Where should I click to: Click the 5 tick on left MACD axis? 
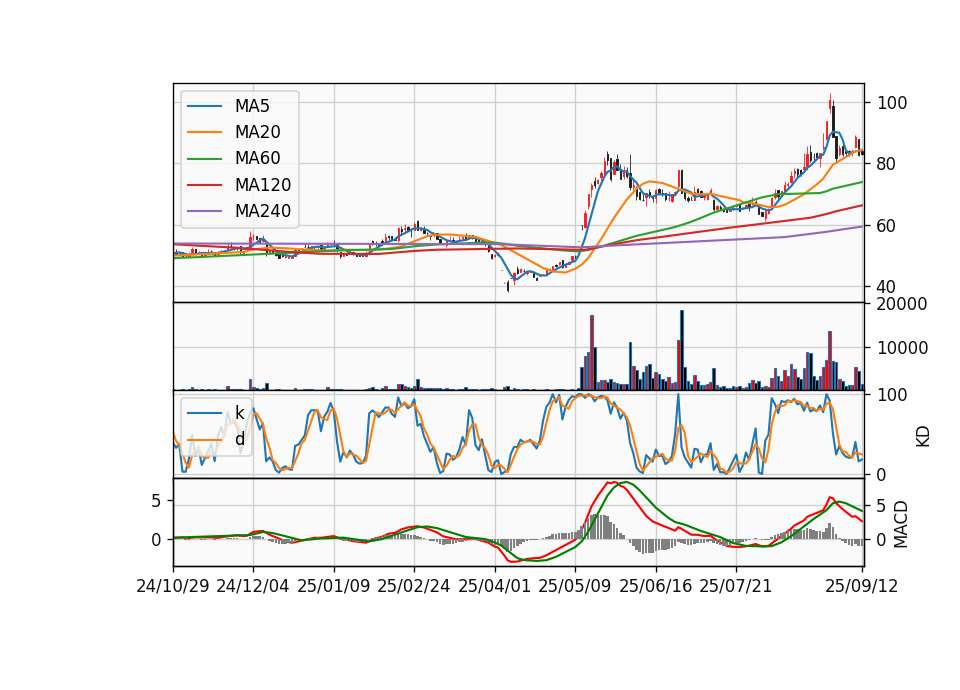[156, 501]
